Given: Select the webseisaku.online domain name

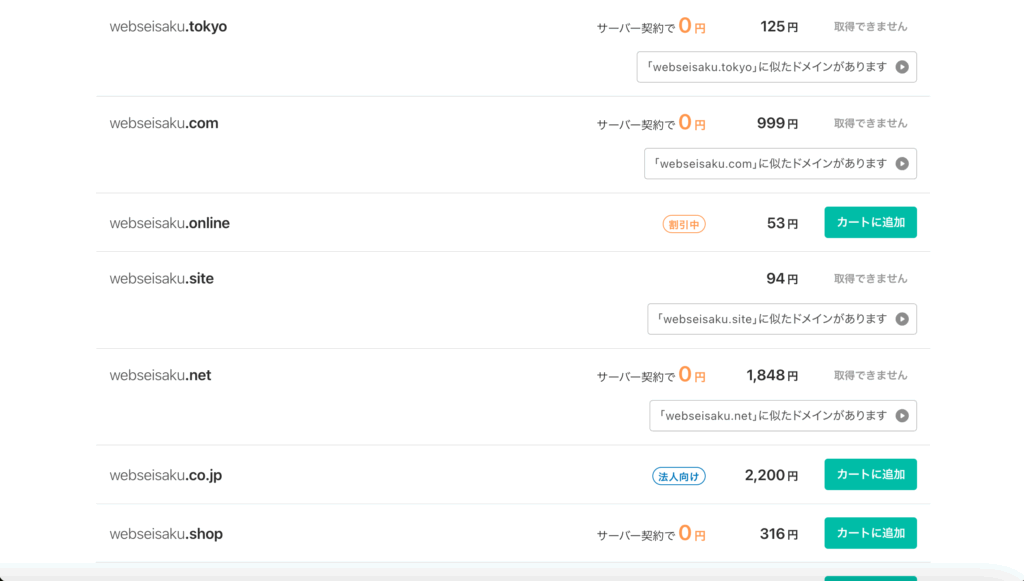Looking at the screenshot, I should click(x=170, y=223).
